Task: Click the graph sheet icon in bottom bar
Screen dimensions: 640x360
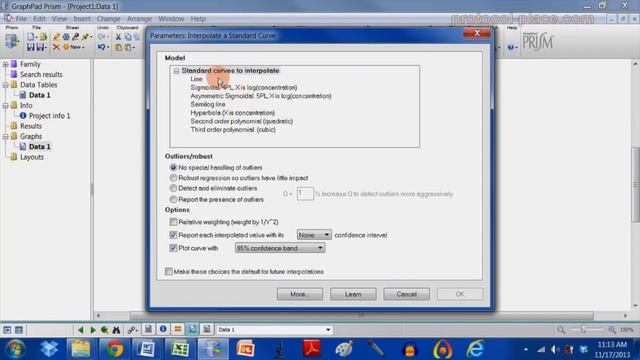Action: click(193, 329)
